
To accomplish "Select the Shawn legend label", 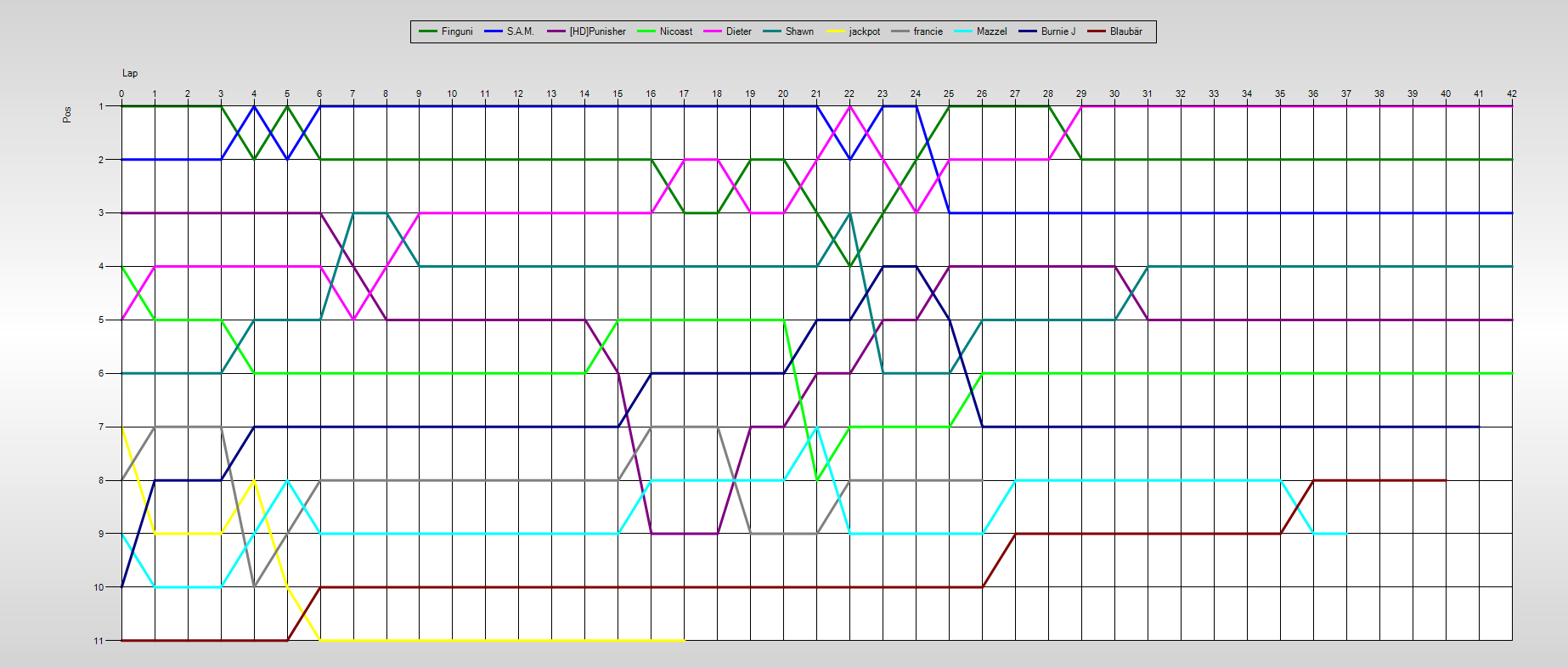I will 798,31.
